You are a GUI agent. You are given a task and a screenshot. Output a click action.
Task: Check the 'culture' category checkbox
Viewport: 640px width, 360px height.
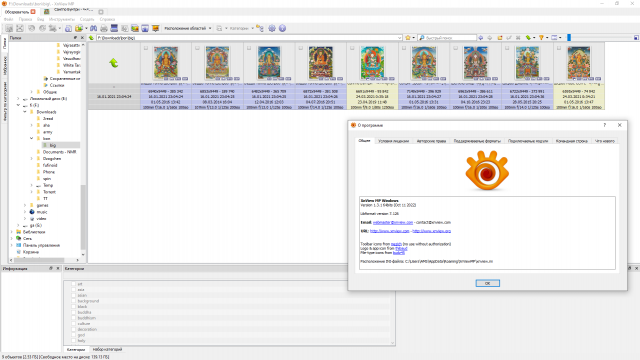point(74,324)
